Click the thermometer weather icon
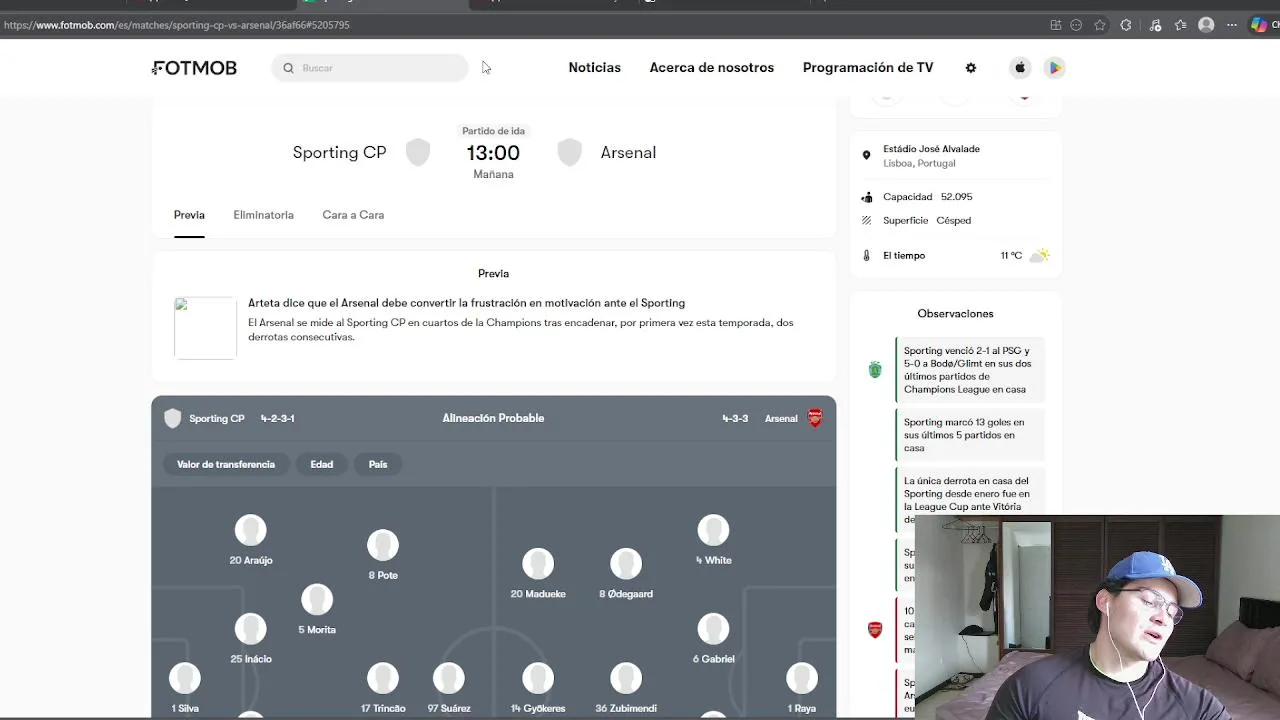Image resolution: width=1280 pixels, height=720 pixels. [x=867, y=255]
